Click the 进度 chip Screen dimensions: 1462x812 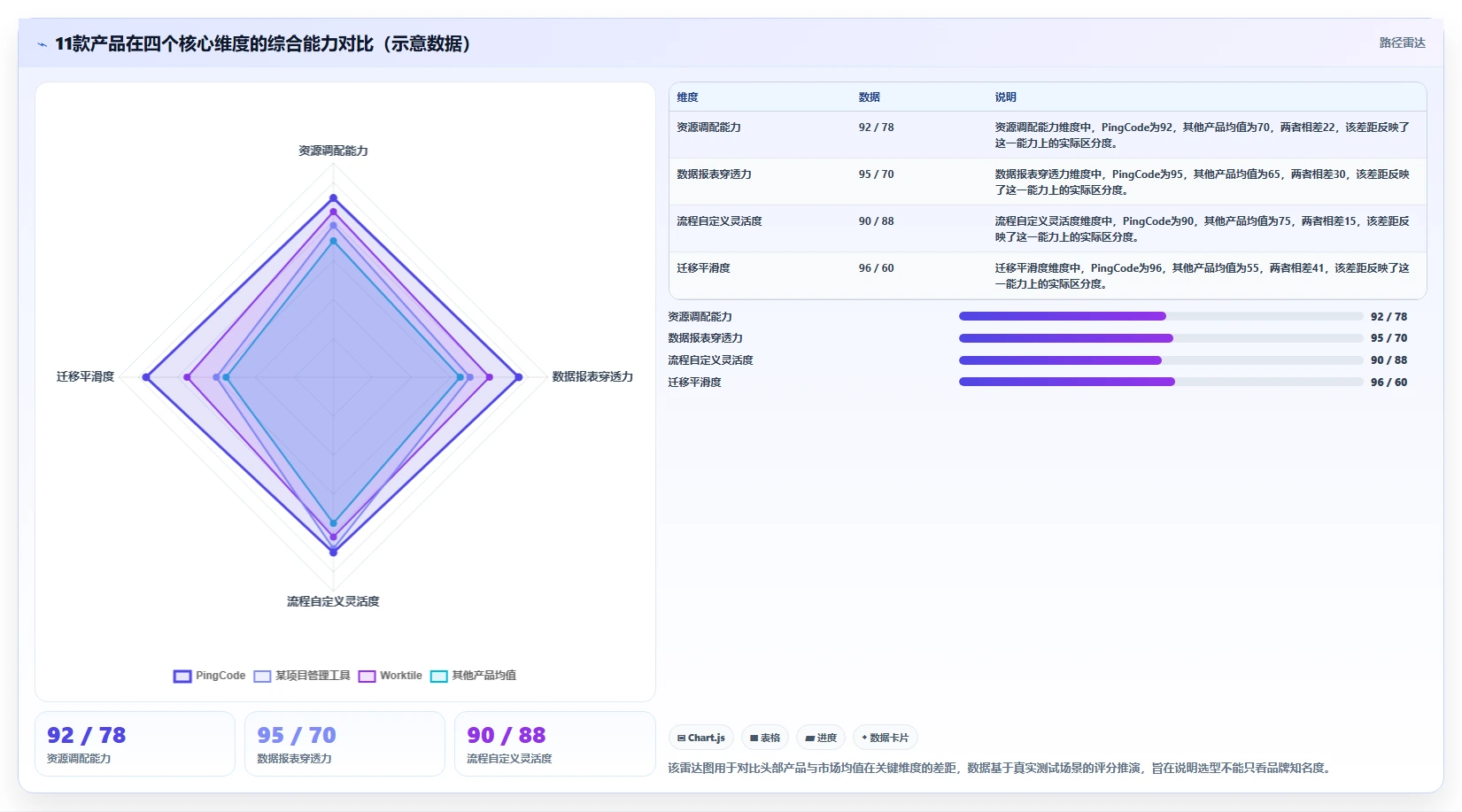821,738
